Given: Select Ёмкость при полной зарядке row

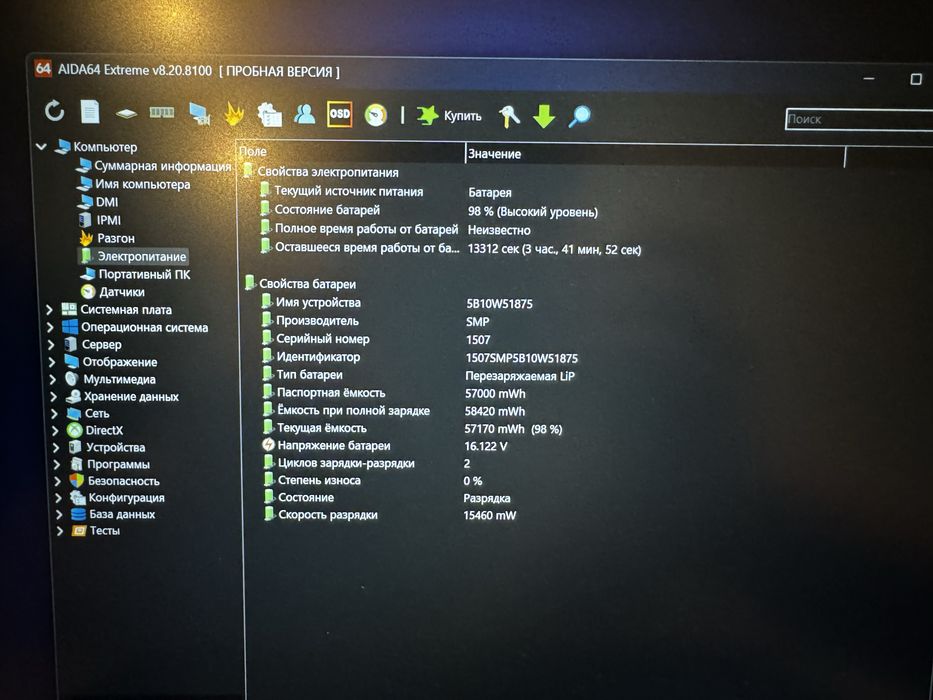Looking at the screenshot, I should tap(353, 411).
